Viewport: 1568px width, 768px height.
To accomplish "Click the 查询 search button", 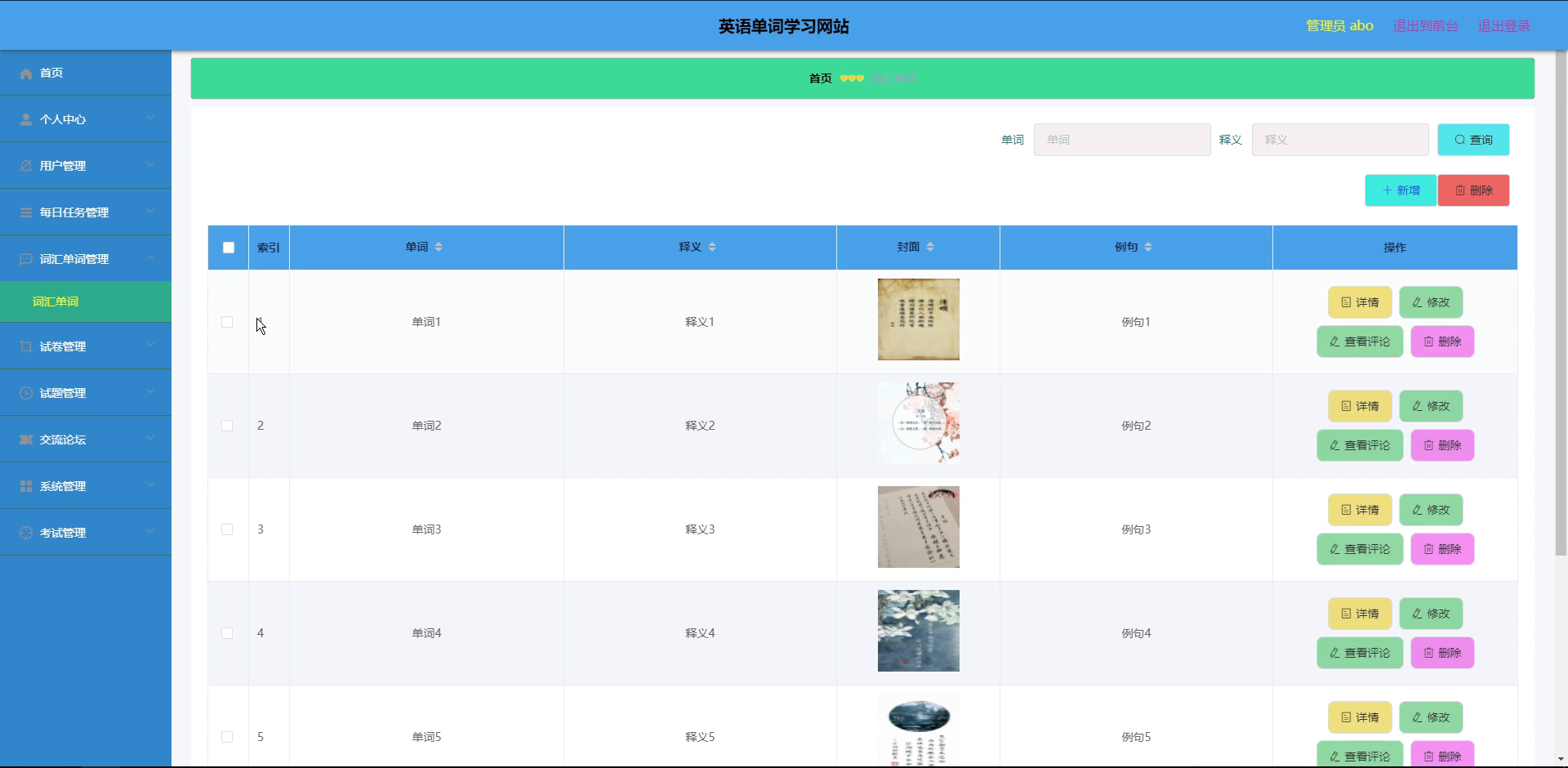I will pos(1473,141).
